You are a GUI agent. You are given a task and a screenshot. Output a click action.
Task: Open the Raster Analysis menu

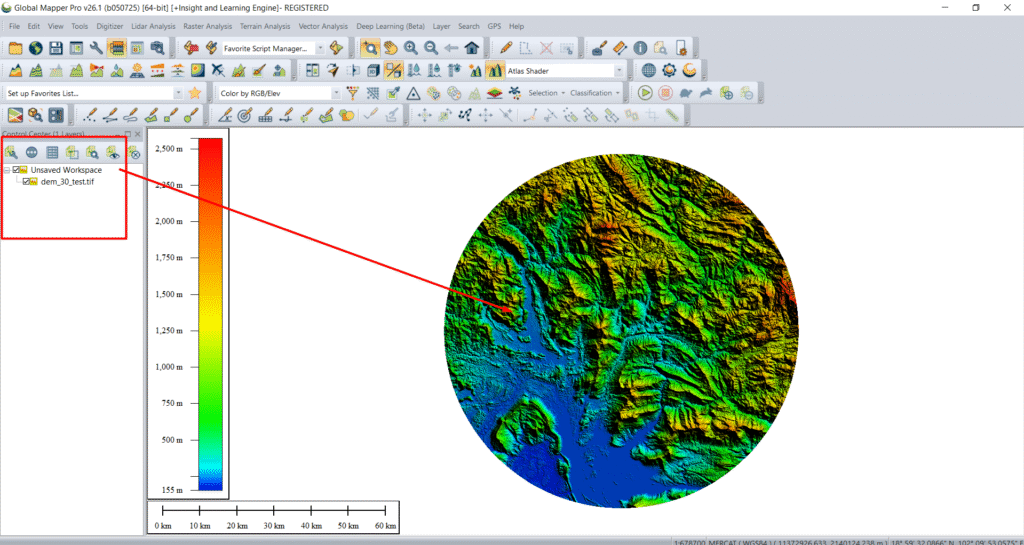207,26
